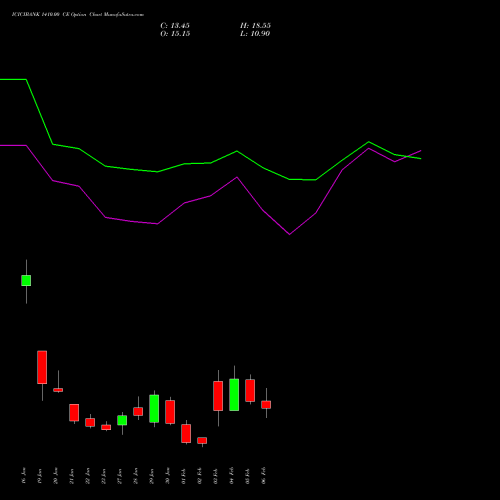The height and width of the screenshot is (500, 500).
Task: Click the 04 Feb date label
Action: [x=232, y=475]
